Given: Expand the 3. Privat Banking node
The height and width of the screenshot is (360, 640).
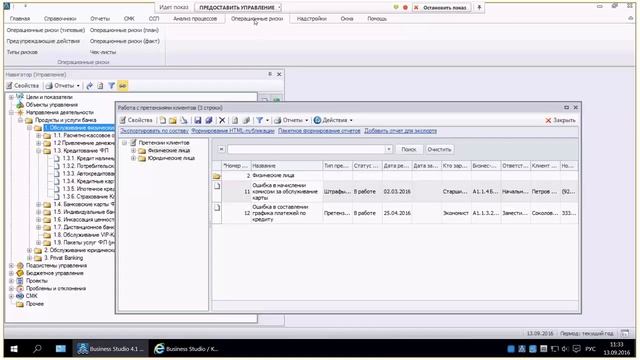Looking at the screenshot, I should (29, 258).
